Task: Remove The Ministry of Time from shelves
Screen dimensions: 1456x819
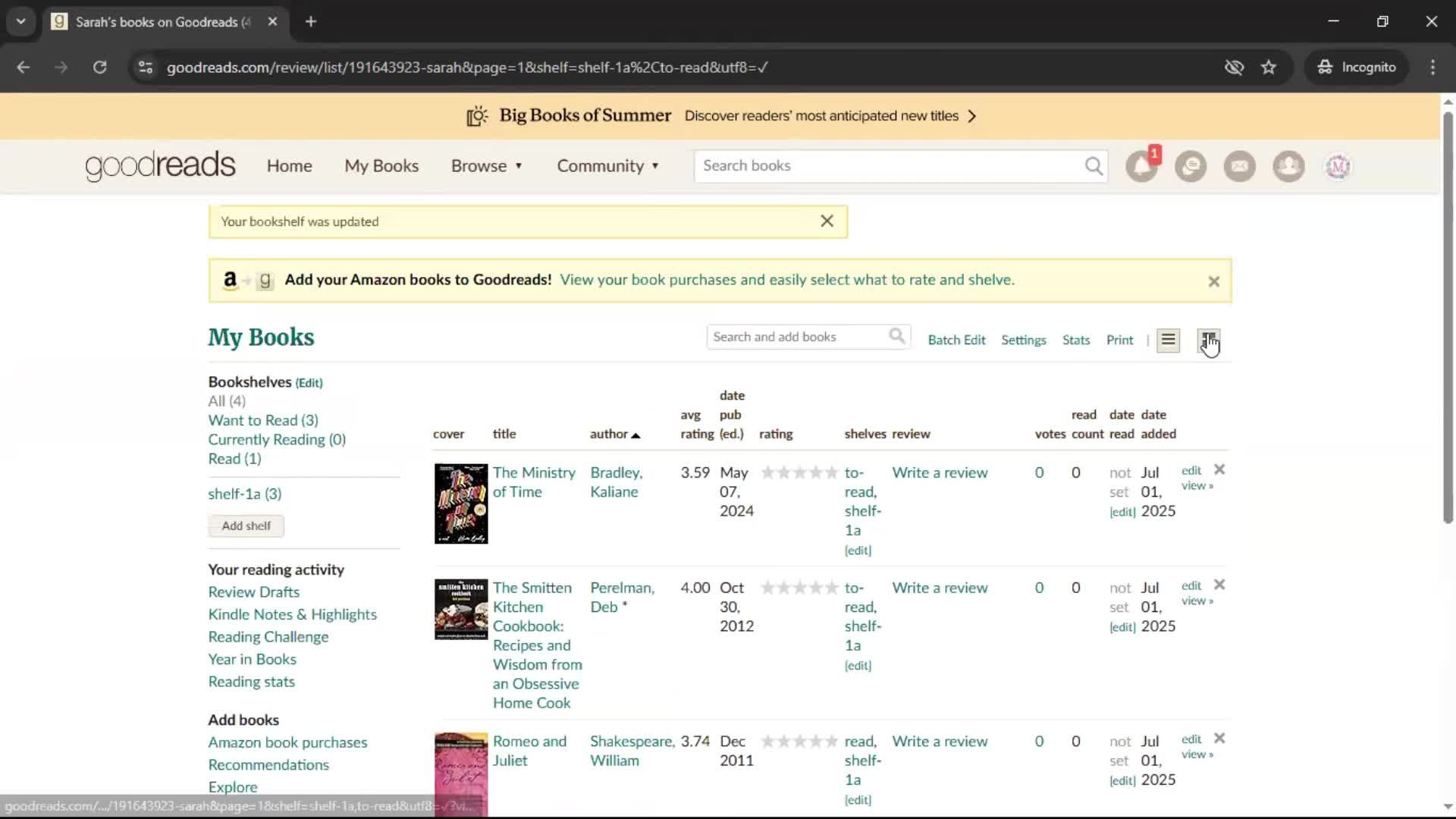Action: [1219, 469]
